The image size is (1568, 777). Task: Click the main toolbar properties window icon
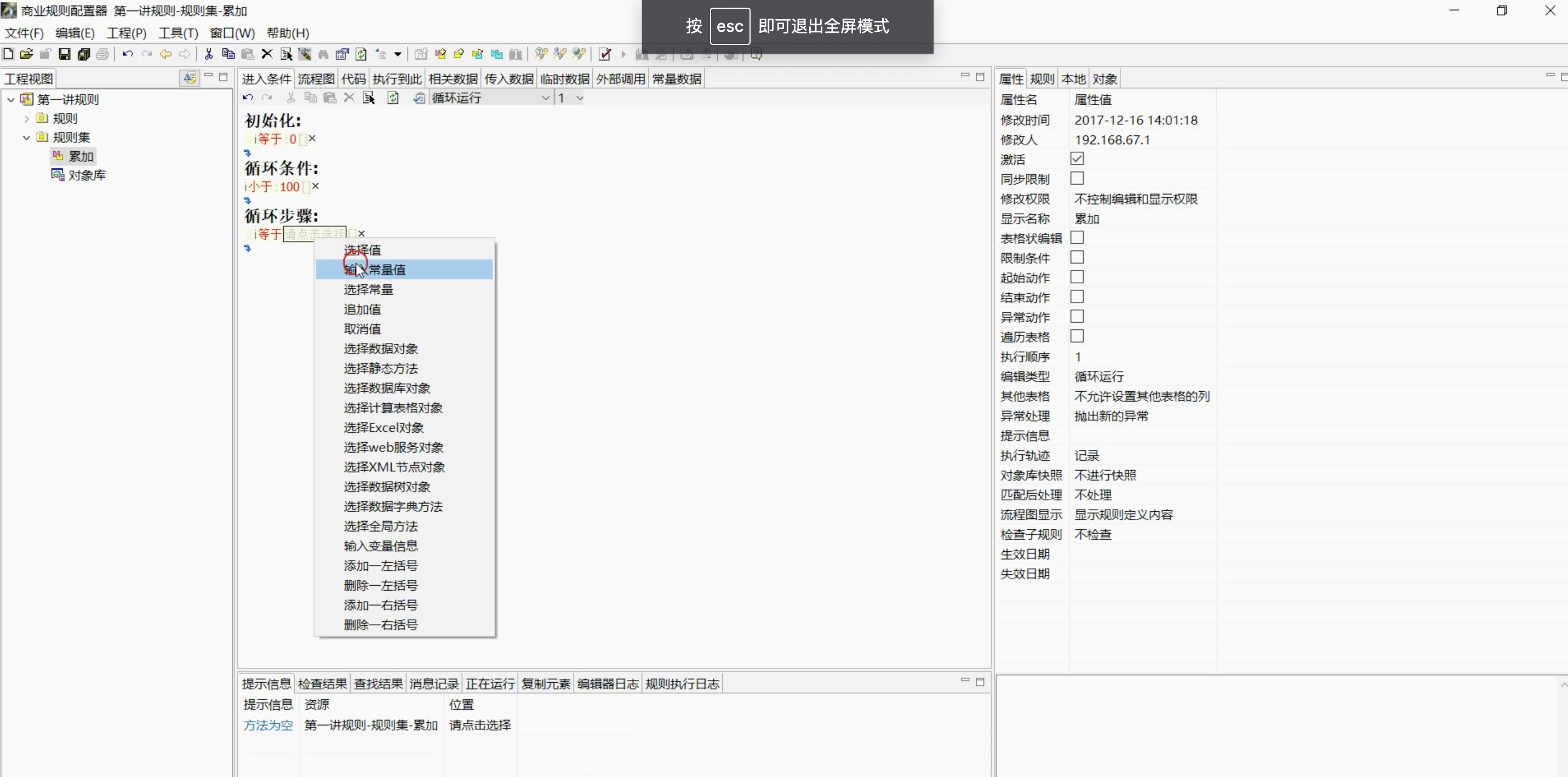[x=342, y=54]
